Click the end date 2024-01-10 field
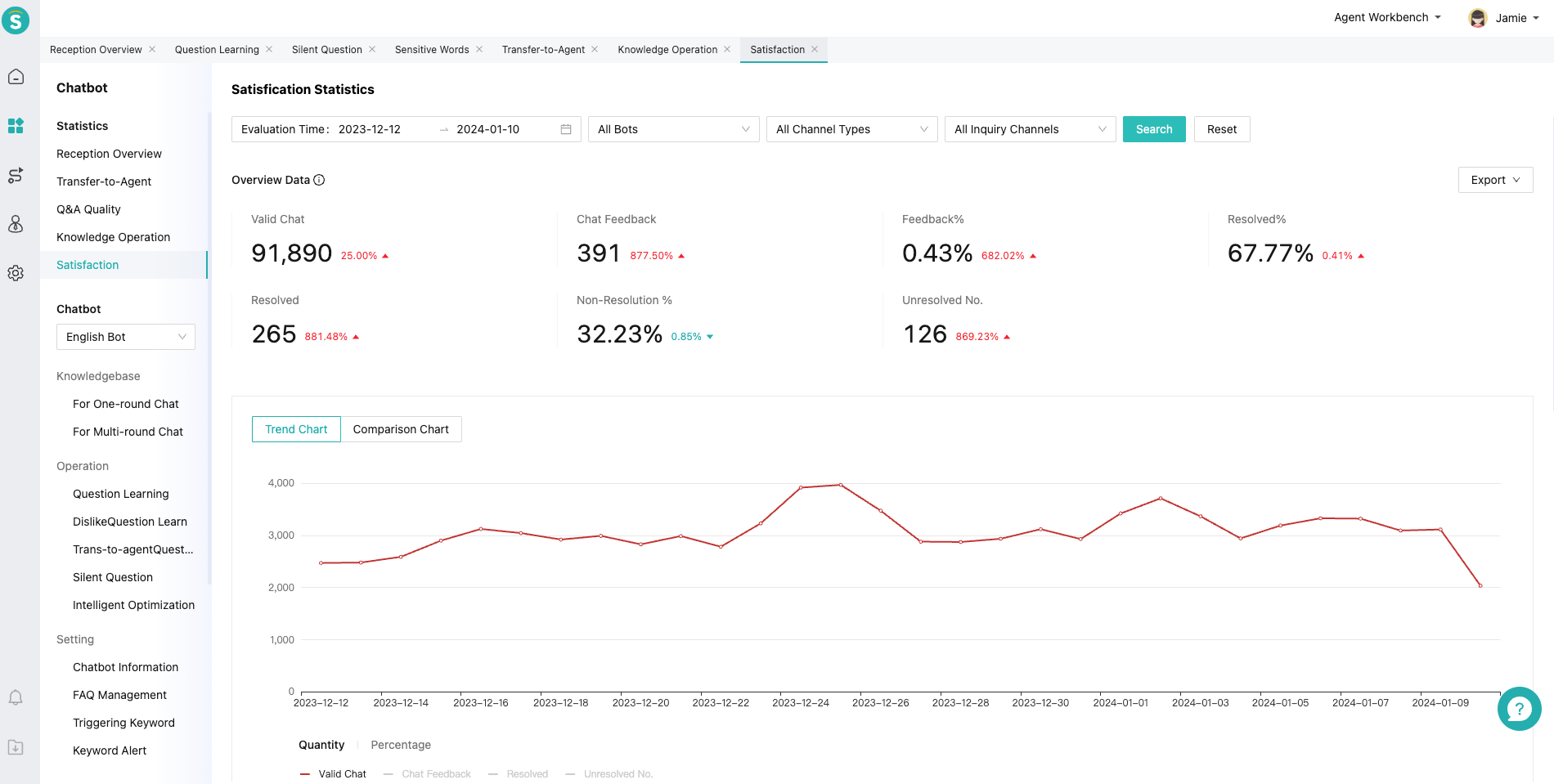The width and height of the screenshot is (1554, 784). (x=488, y=129)
